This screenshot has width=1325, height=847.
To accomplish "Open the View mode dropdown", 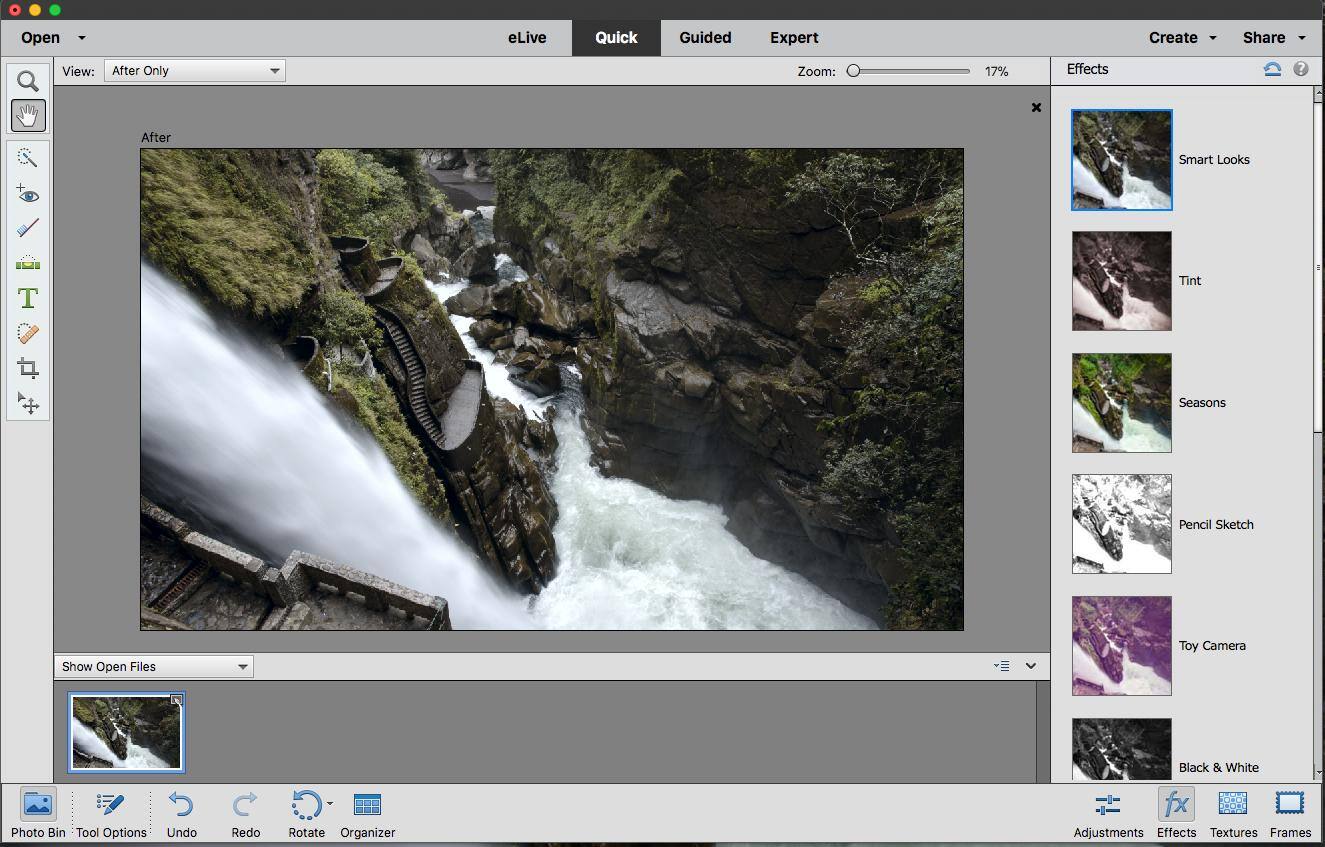I will pos(194,71).
